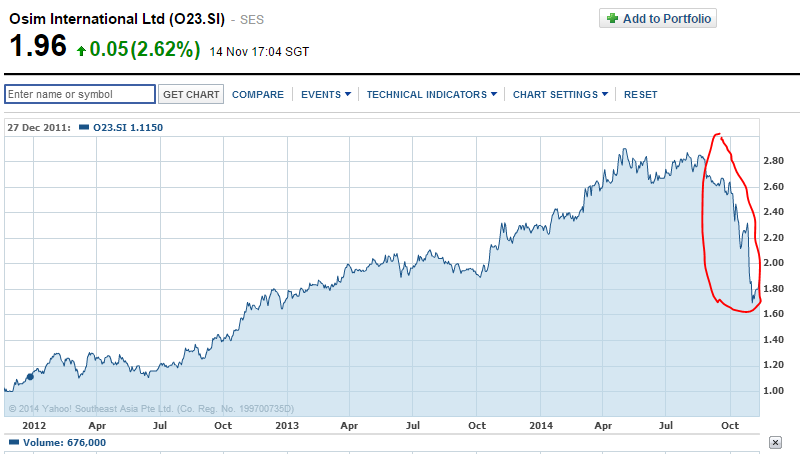
Task: Click the Osim International Ltd (O23.SI) title
Action: pos(117,19)
